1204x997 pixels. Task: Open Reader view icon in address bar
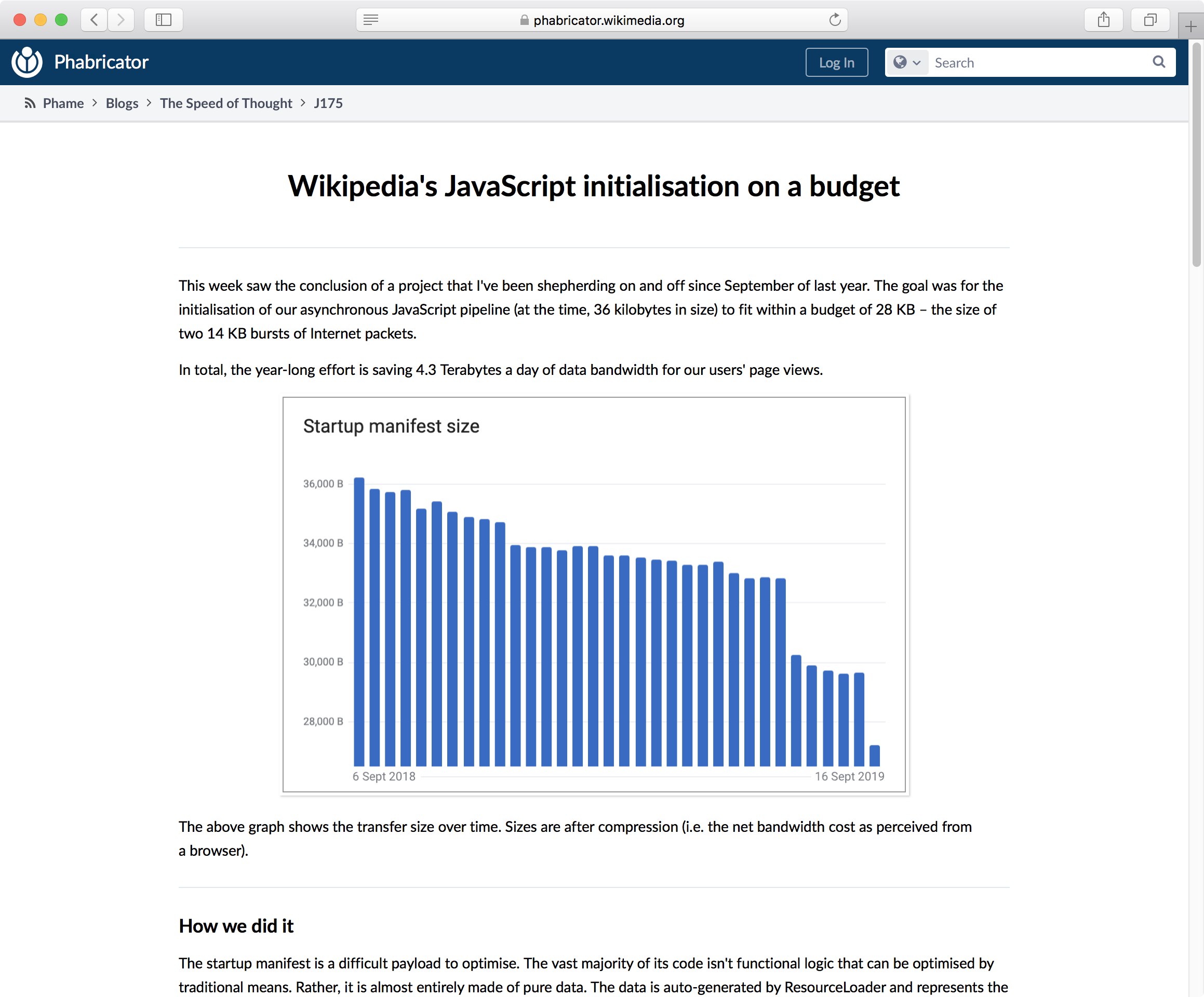click(371, 20)
